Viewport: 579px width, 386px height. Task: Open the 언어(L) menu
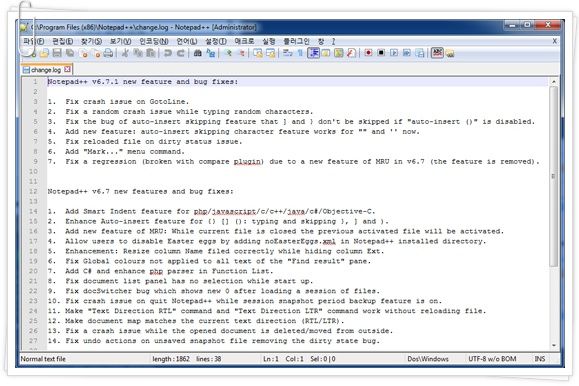tap(186, 41)
